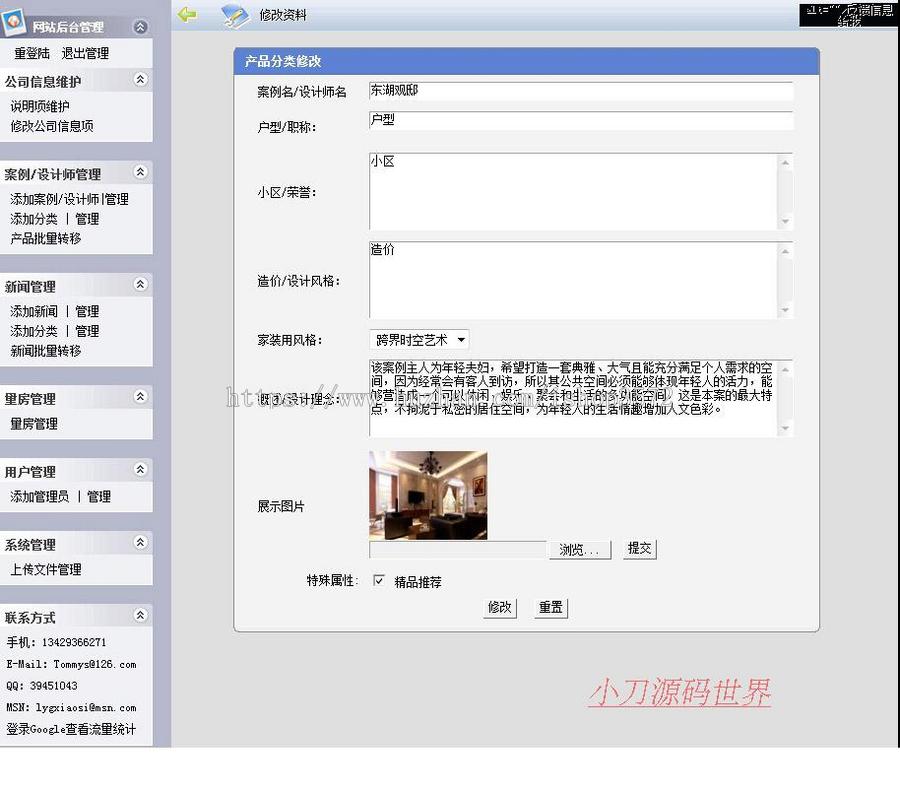Collapse the 新闻管理 section
Image resolution: width=900 pixels, height=790 pixels.
(x=140, y=284)
